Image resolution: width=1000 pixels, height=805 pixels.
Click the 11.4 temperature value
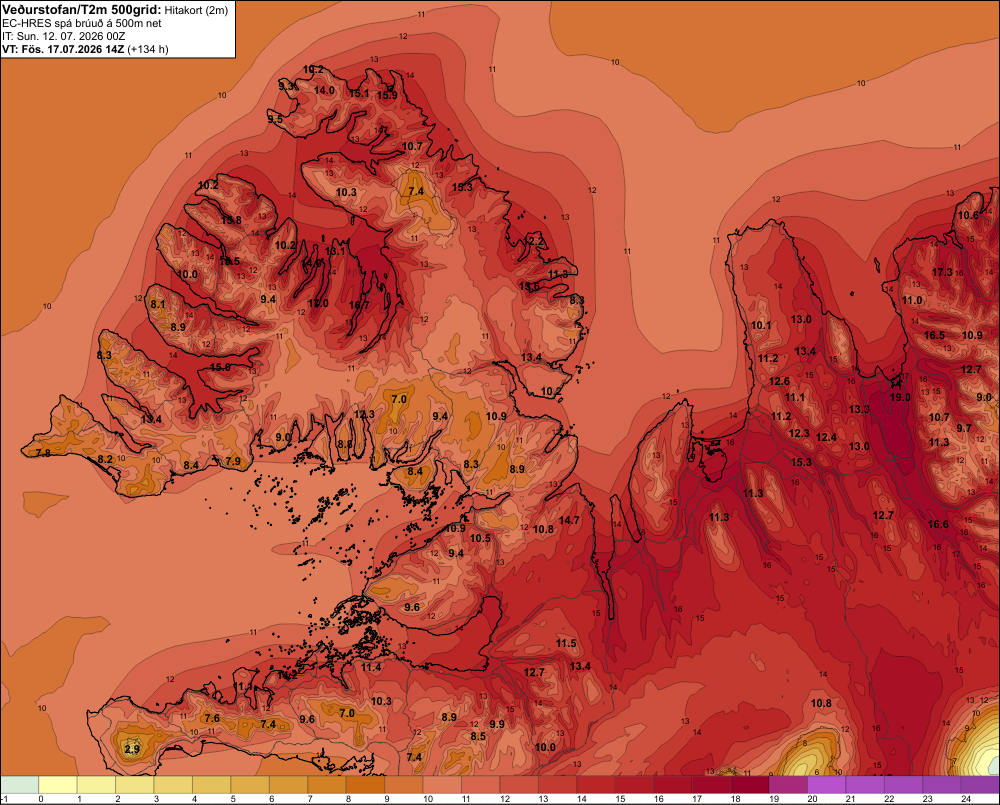(371, 667)
